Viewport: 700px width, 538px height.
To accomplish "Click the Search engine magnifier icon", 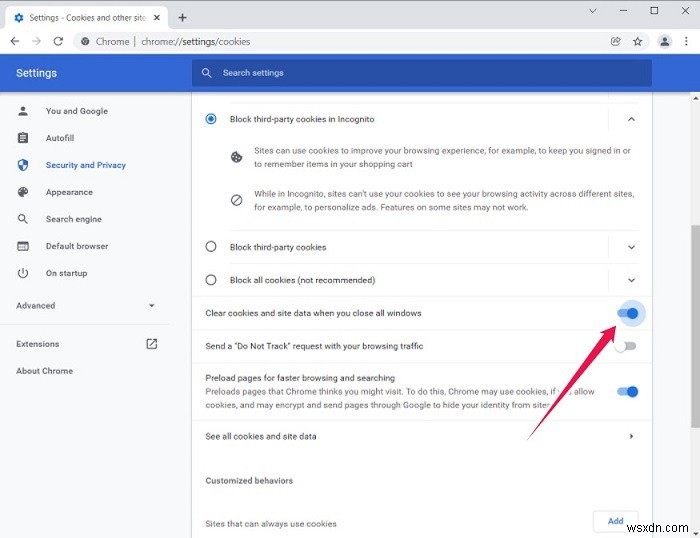I will tap(23, 219).
